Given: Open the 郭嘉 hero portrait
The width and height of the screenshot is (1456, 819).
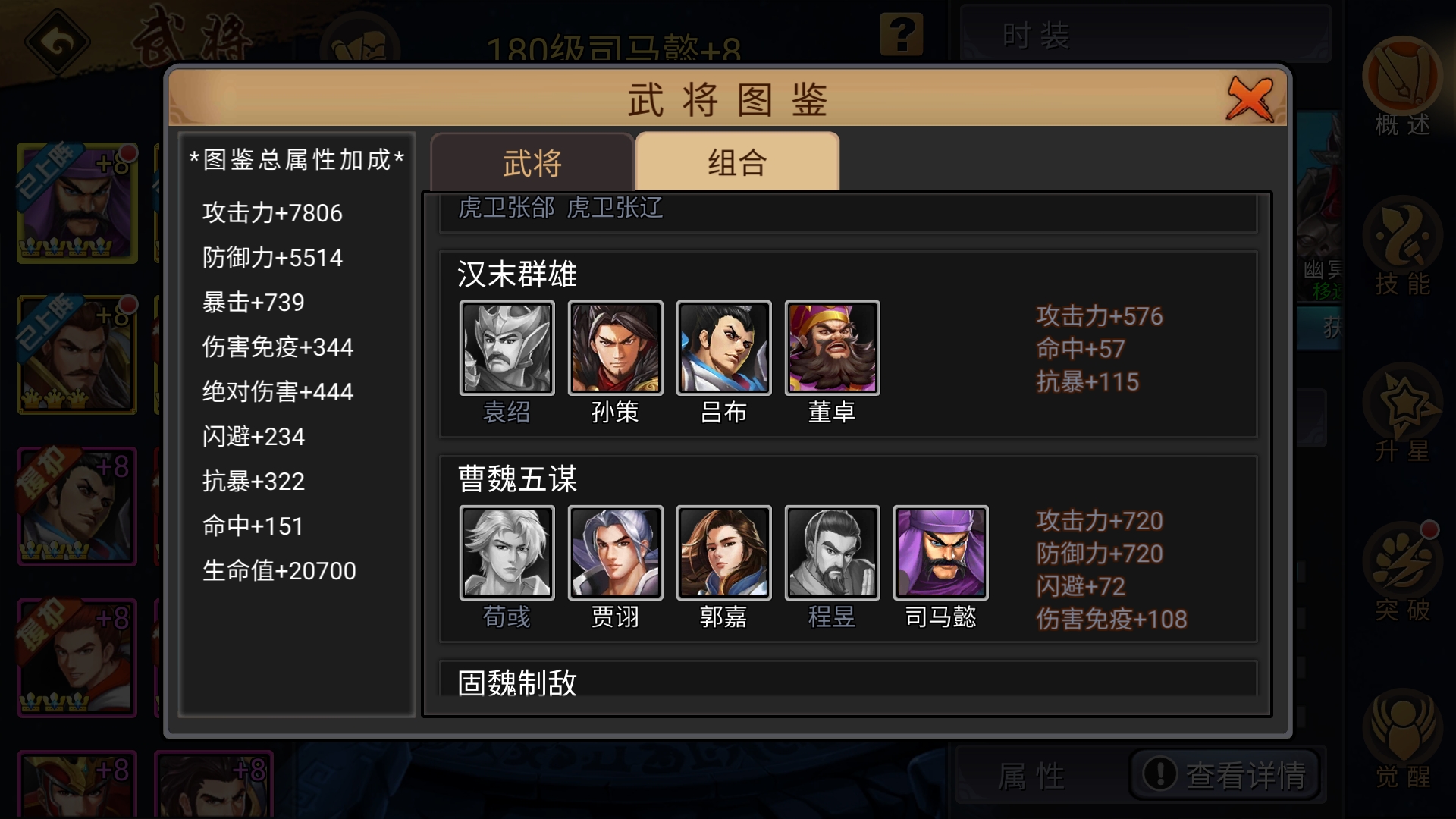Looking at the screenshot, I should click(x=723, y=553).
